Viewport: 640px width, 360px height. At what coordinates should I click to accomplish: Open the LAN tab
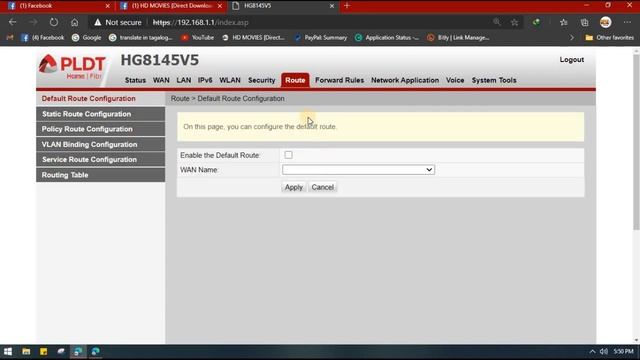(184, 80)
